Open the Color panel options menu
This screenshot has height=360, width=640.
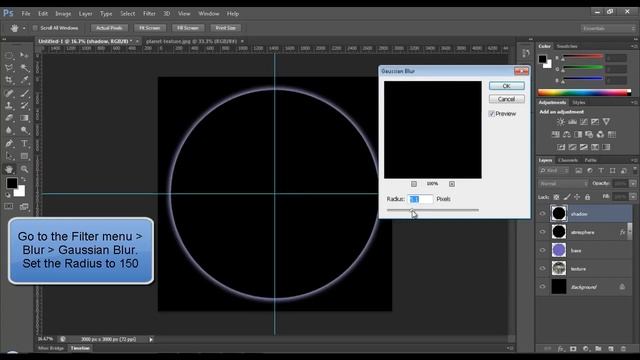pos(634,47)
